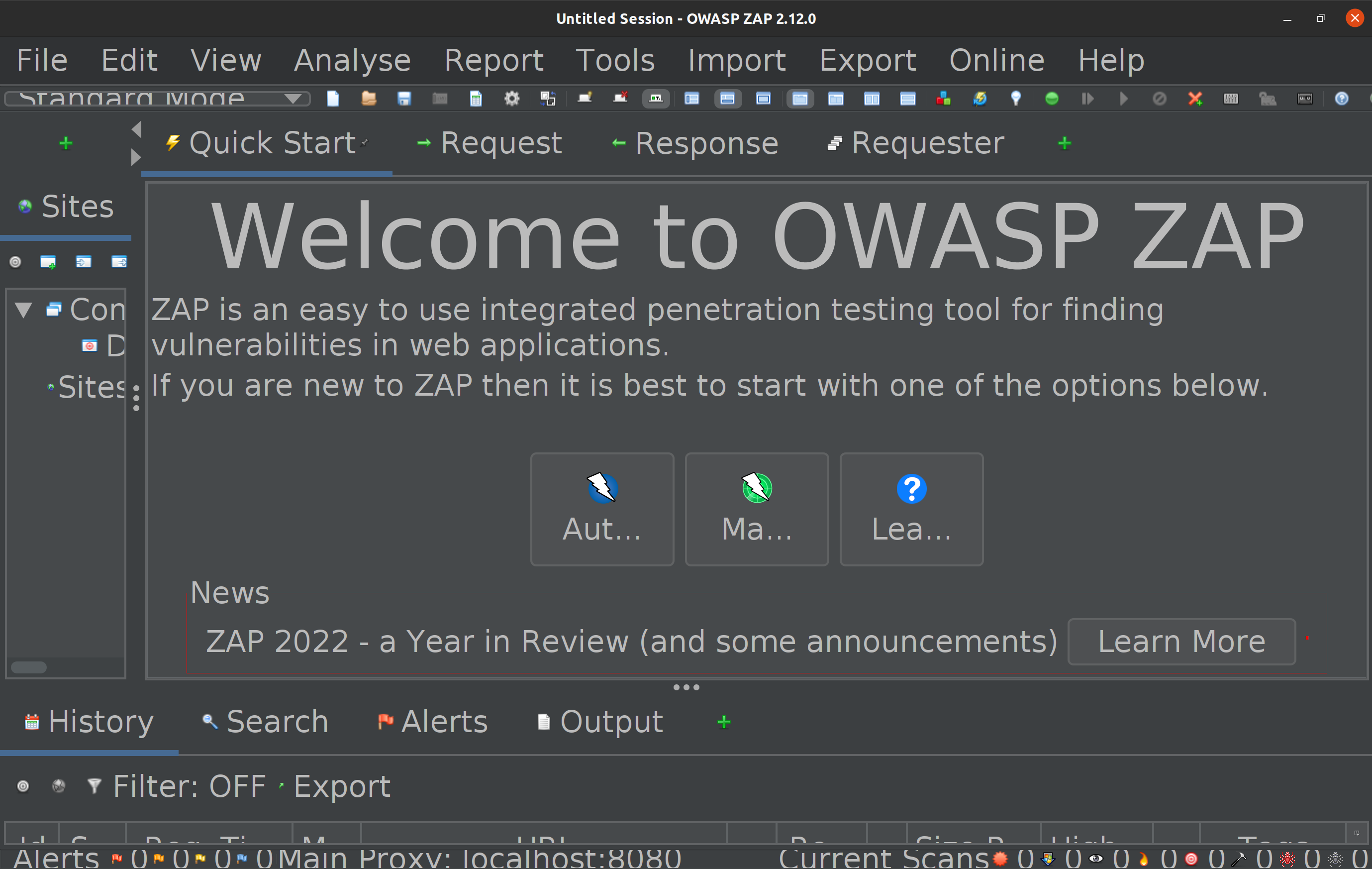Collapse the Contexts tree node
The image size is (1372, 869).
pyautogui.click(x=23, y=310)
